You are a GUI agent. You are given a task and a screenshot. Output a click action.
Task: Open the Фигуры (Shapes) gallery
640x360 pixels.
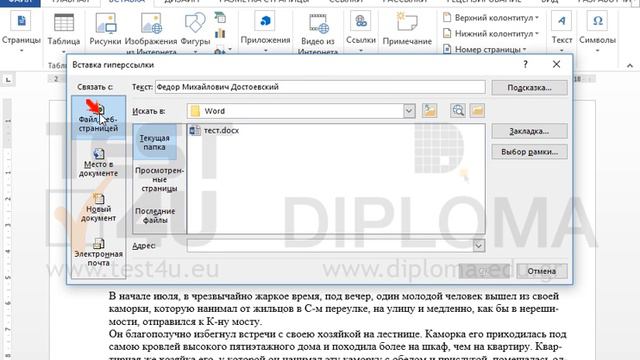coord(195,32)
